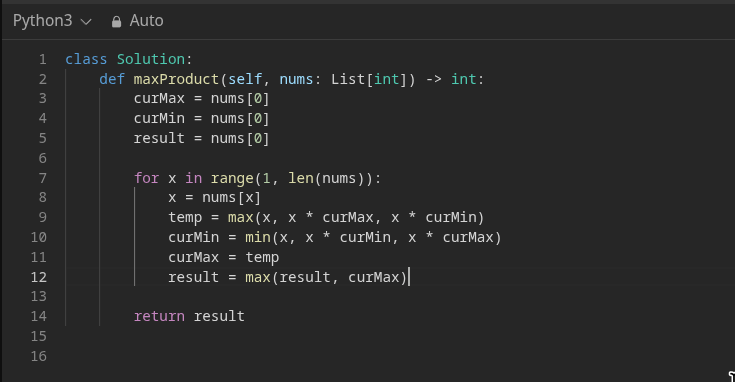Screen dimensions: 735x382
Task: Click the 'self' parameter on line 2
Action: [x=245, y=79]
